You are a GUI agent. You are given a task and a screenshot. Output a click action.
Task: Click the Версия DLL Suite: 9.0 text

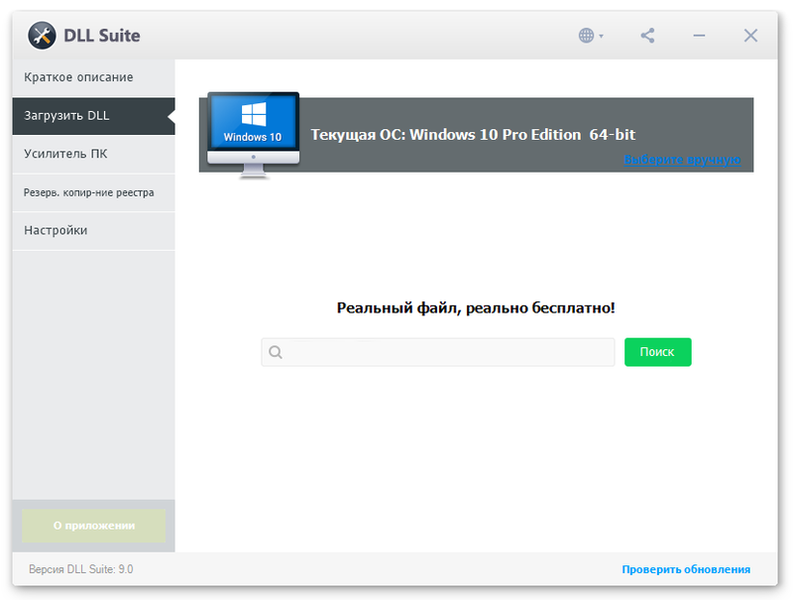[81, 569]
